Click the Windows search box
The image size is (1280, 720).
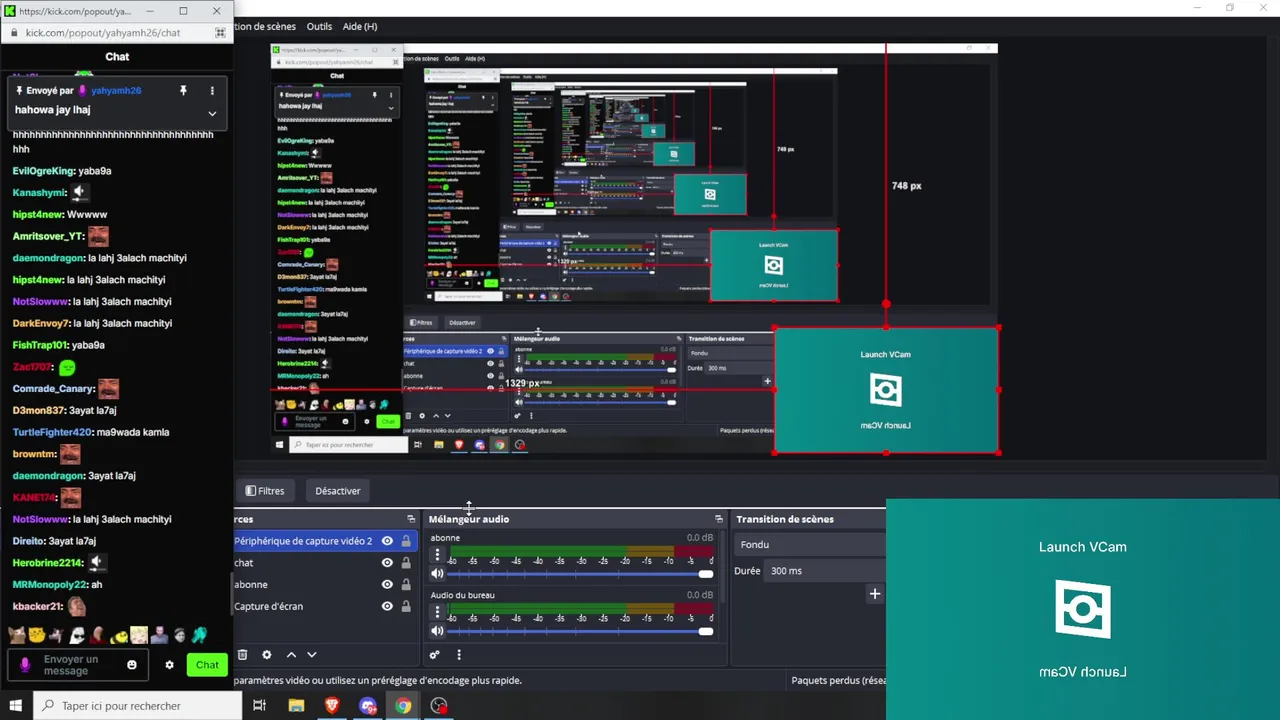tap(137, 706)
